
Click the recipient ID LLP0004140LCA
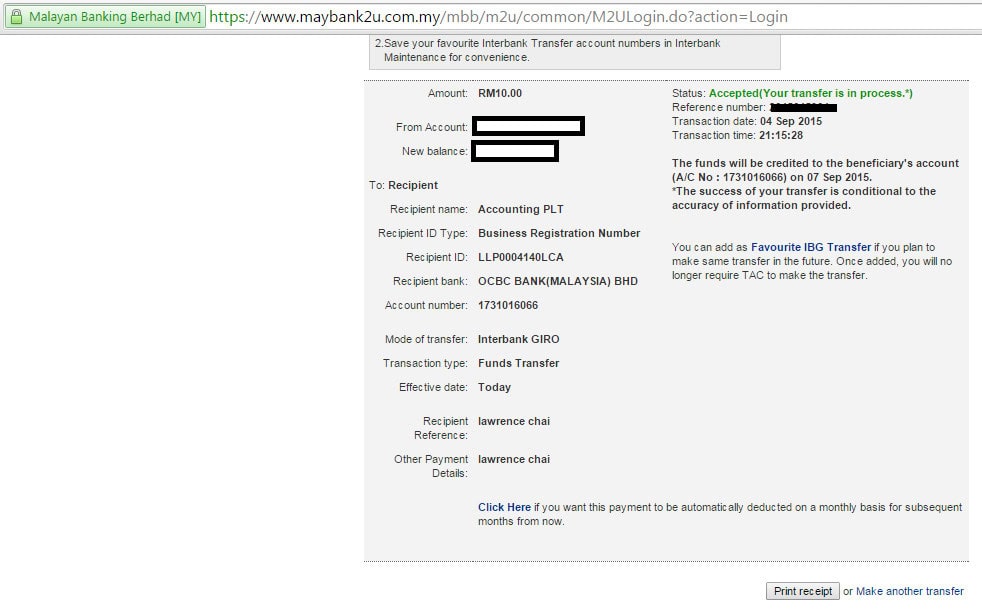pyautogui.click(x=520, y=257)
